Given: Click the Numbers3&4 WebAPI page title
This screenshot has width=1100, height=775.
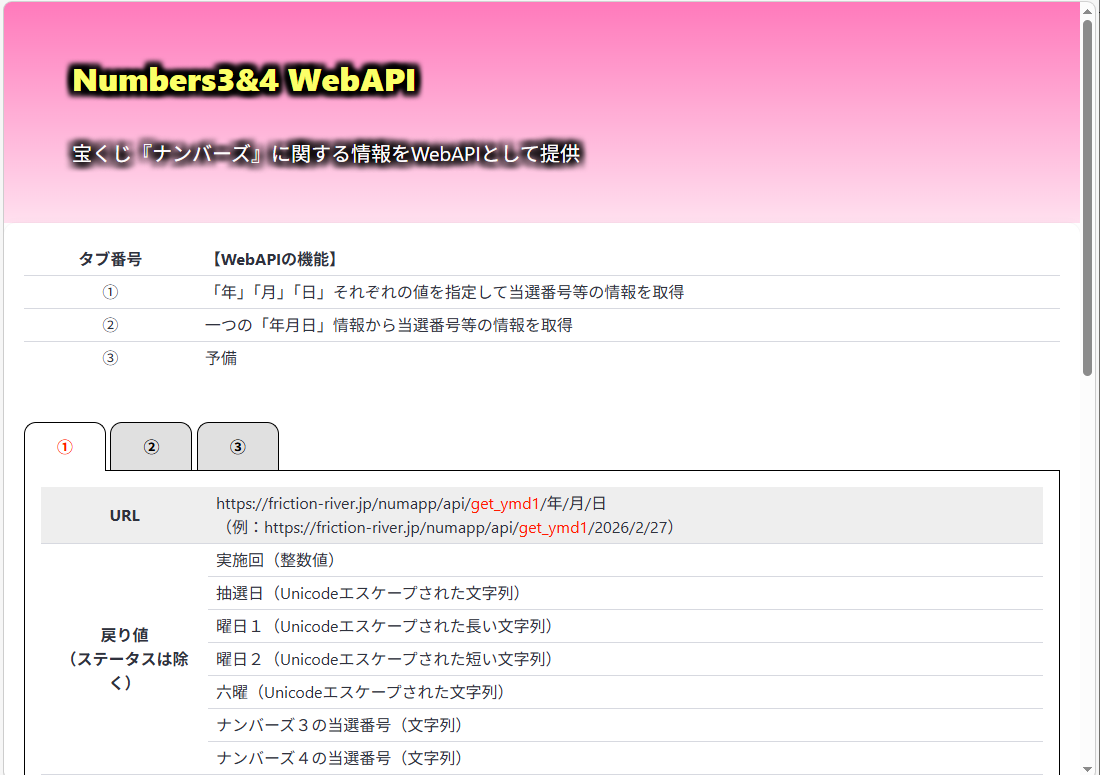Looking at the screenshot, I should point(243,80).
